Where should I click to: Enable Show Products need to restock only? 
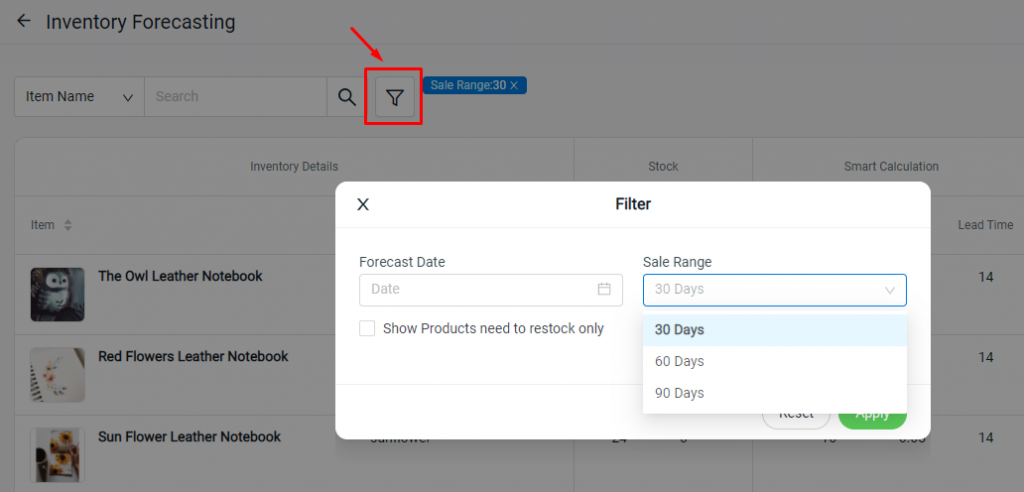tap(367, 328)
